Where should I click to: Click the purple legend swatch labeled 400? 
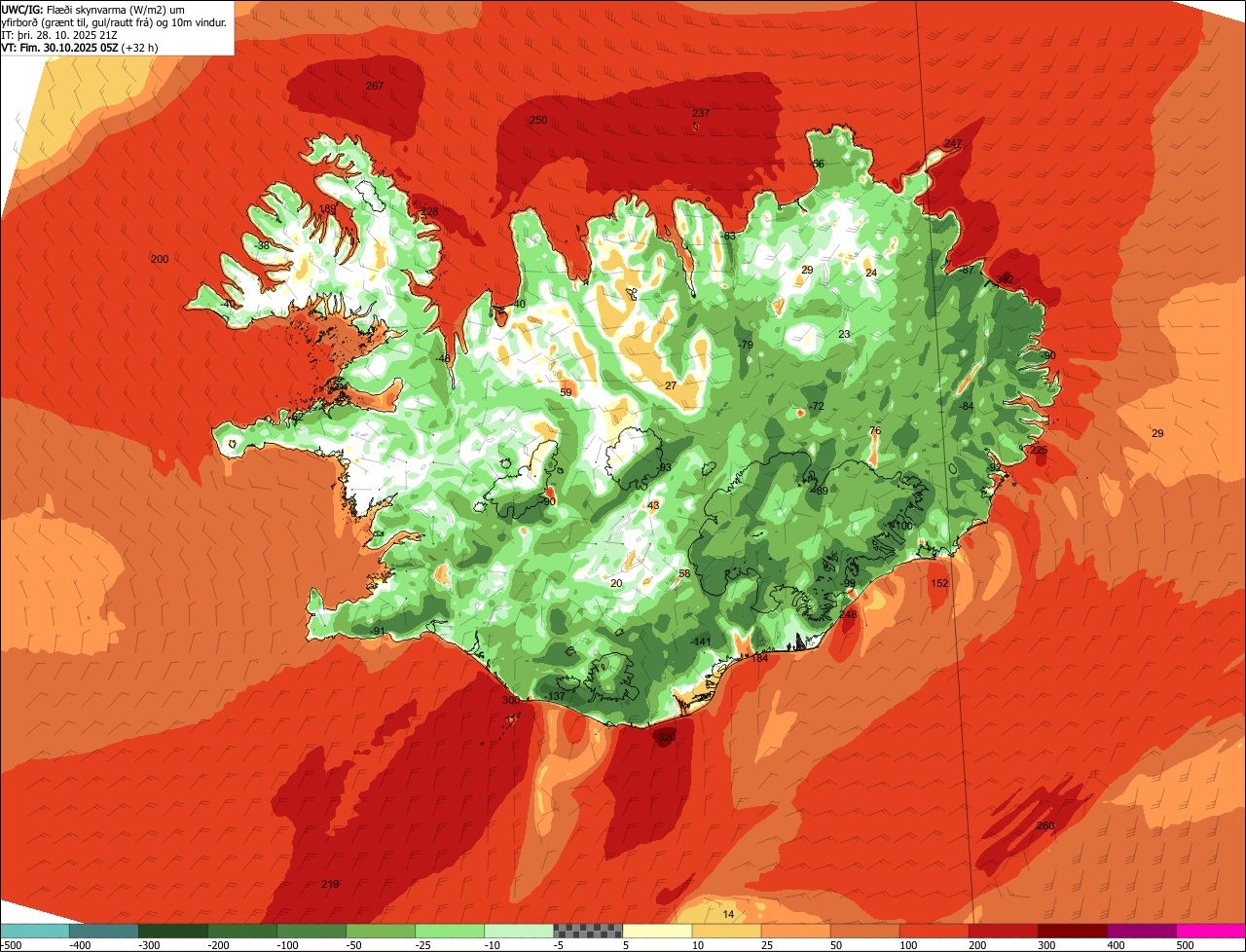click(1142, 931)
